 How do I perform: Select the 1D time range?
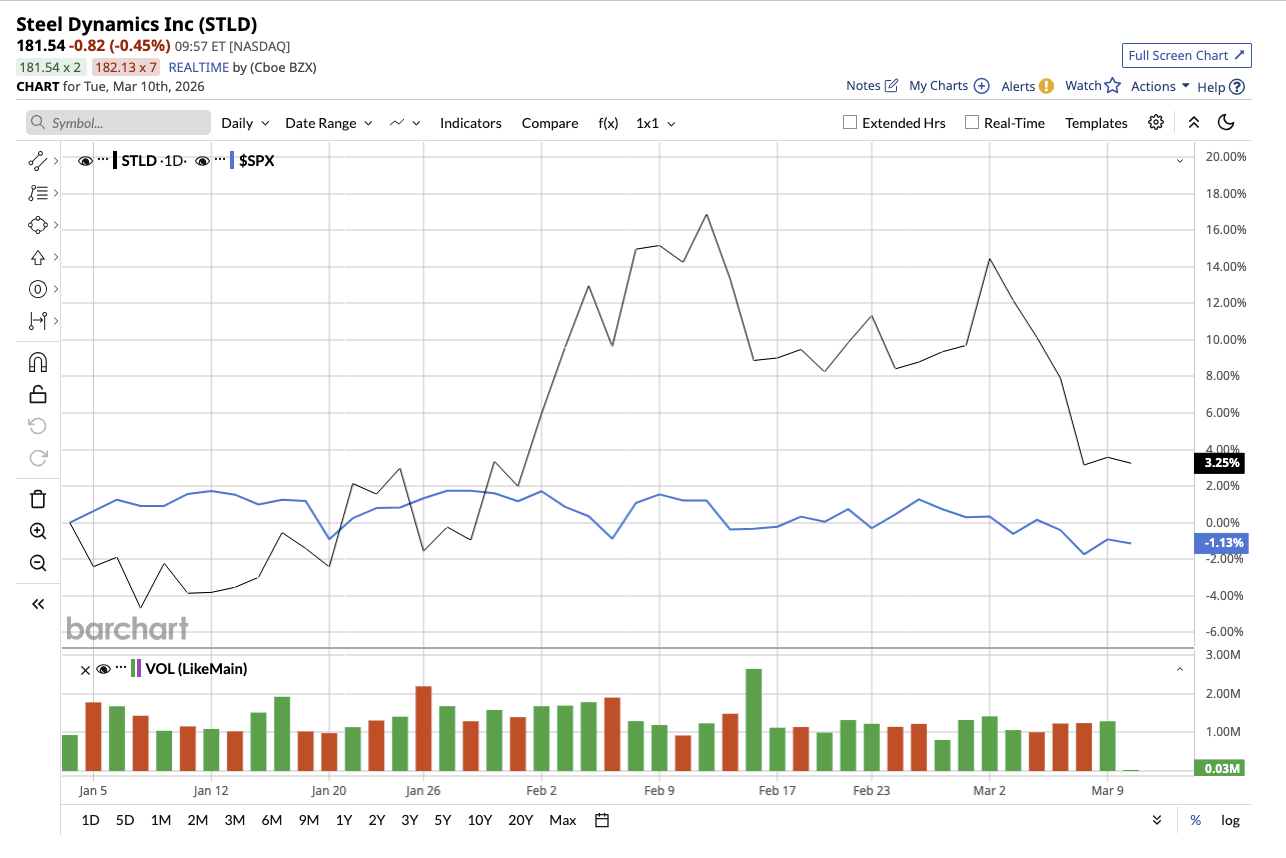pyautogui.click(x=91, y=820)
